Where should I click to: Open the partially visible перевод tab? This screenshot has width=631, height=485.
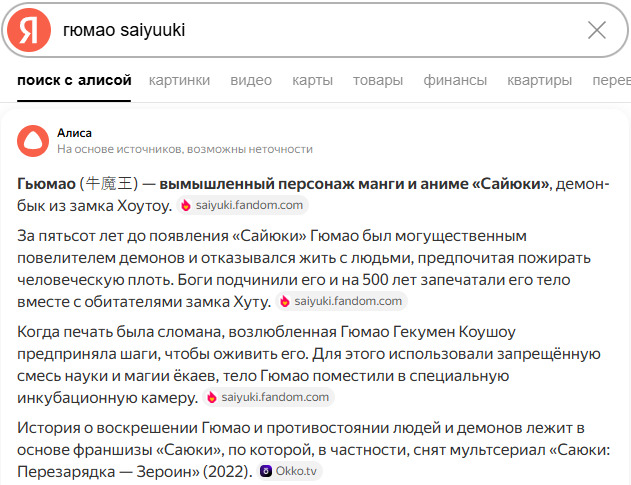pos(611,81)
